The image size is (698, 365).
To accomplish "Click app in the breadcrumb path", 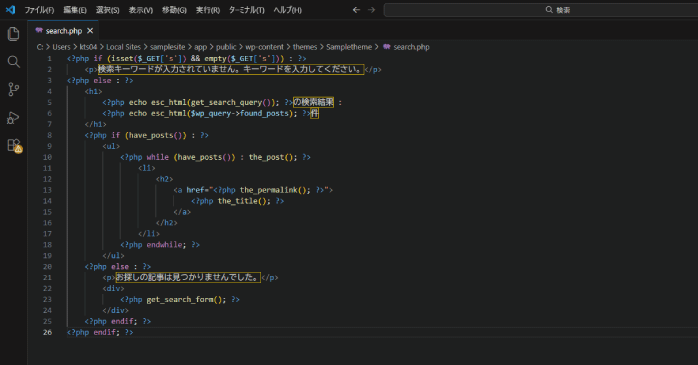I will [x=200, y=47].
